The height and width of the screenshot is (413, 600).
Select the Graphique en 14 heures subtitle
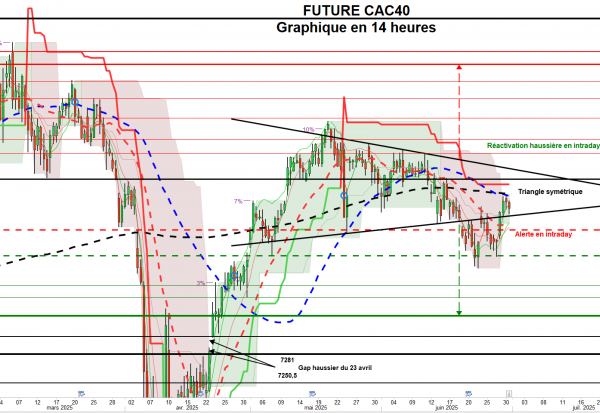(x=356, y=28)
